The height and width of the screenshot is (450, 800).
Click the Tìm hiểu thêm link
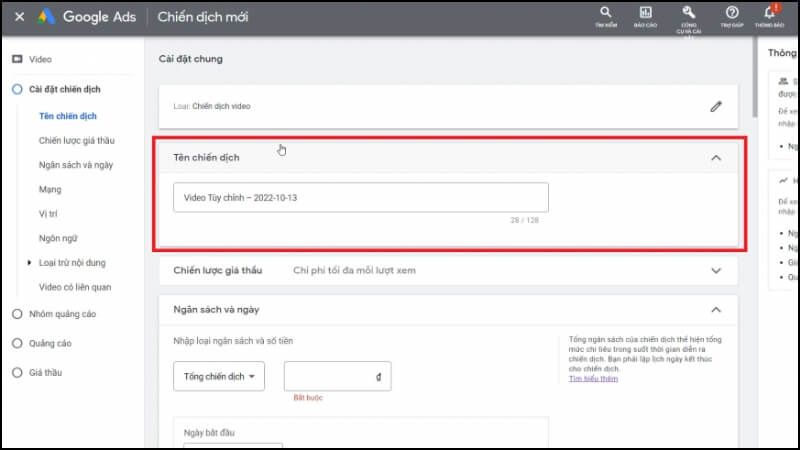[593, 379]
